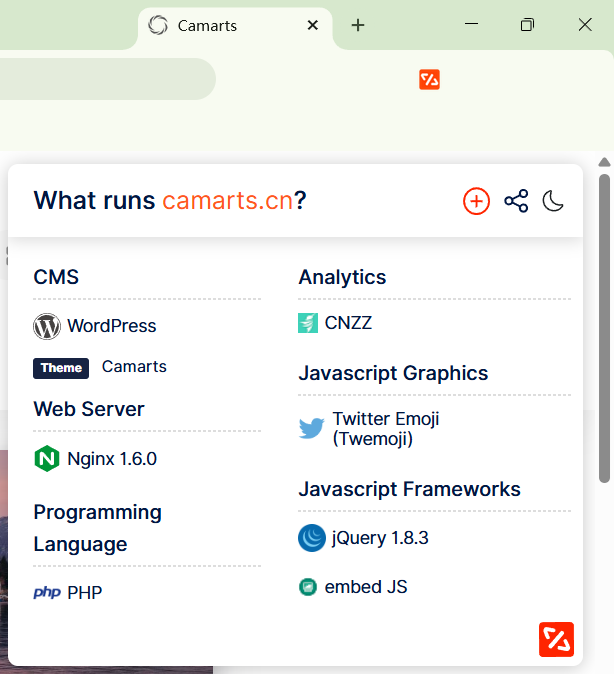
Task: Click the WhatRuns logo at popup bottom
Action: [556, 639]
